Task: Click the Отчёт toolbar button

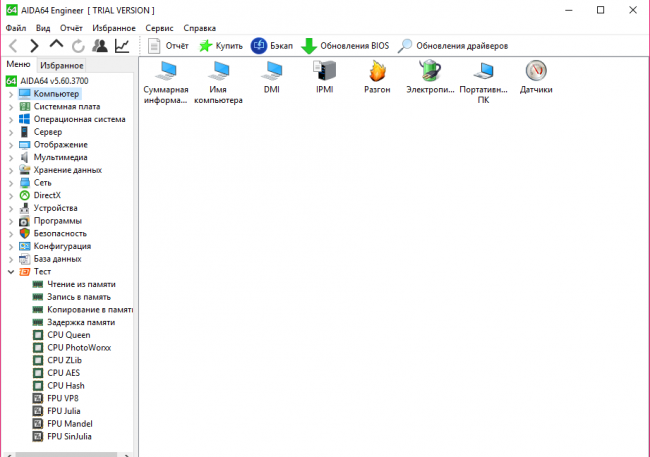Action: click(x=168, y=46)
